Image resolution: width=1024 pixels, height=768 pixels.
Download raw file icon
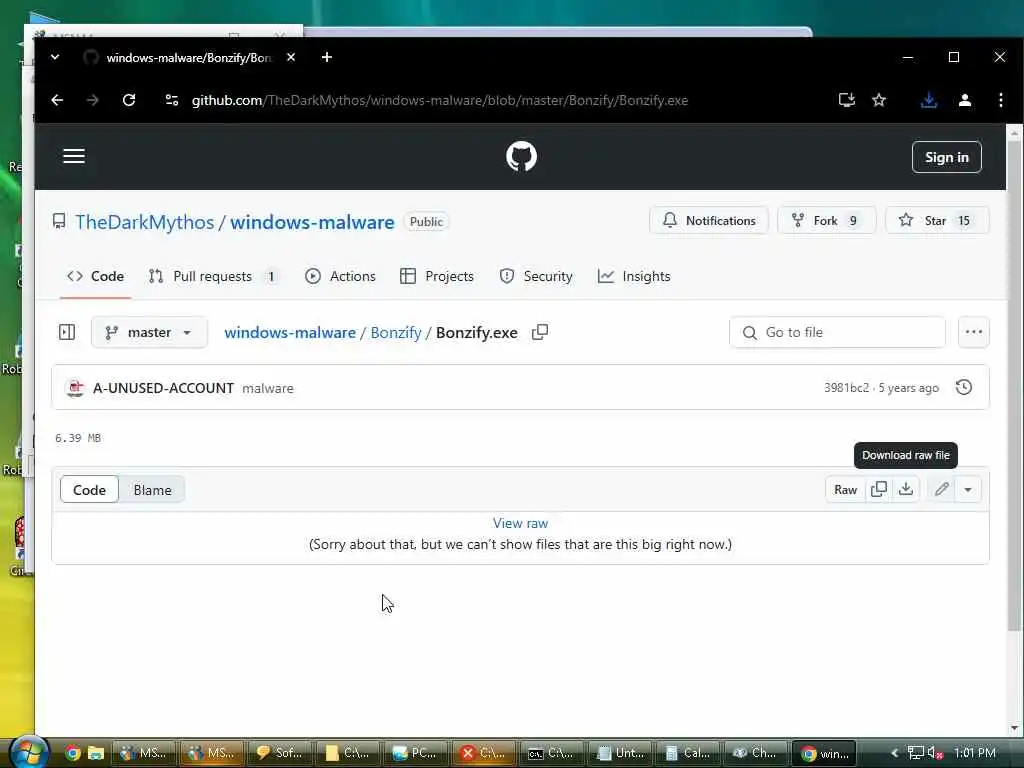point(906,490)
